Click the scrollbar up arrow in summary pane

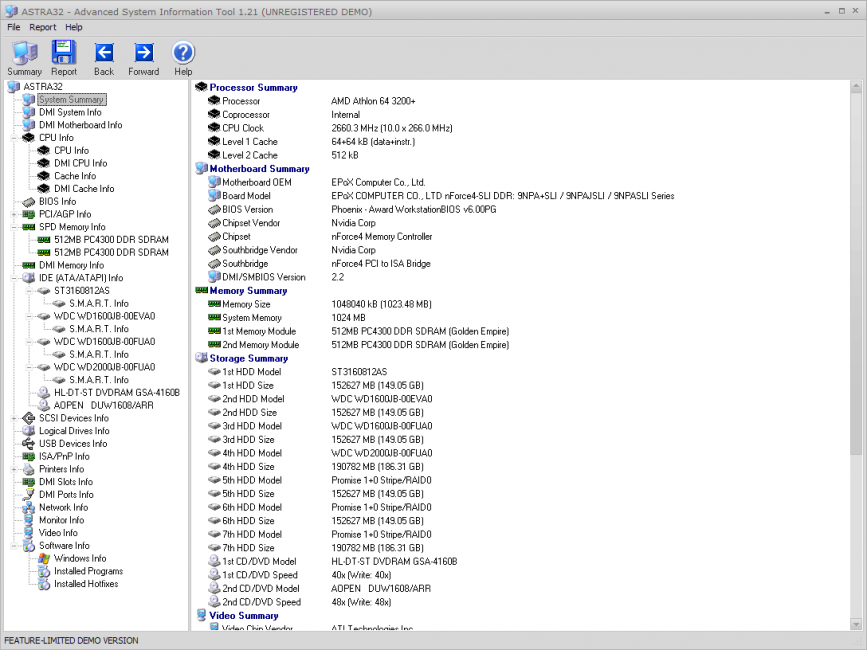tap(856, 87)
